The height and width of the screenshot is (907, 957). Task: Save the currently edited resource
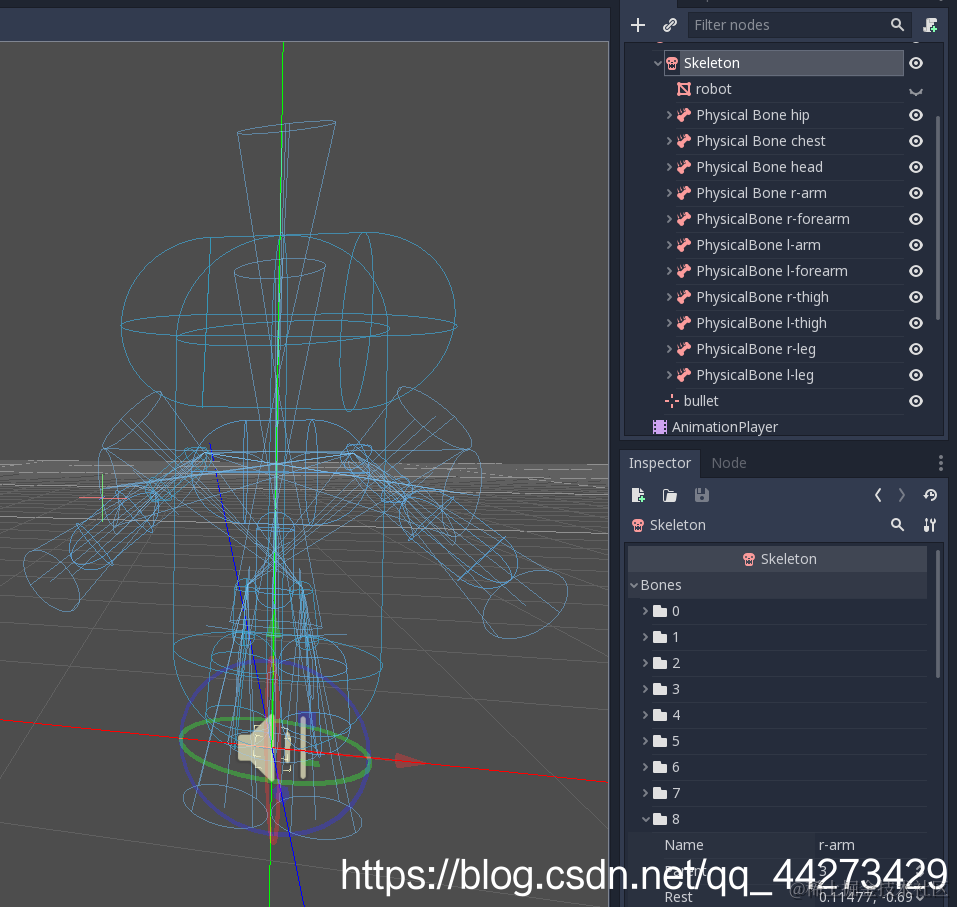click(702, 495)
